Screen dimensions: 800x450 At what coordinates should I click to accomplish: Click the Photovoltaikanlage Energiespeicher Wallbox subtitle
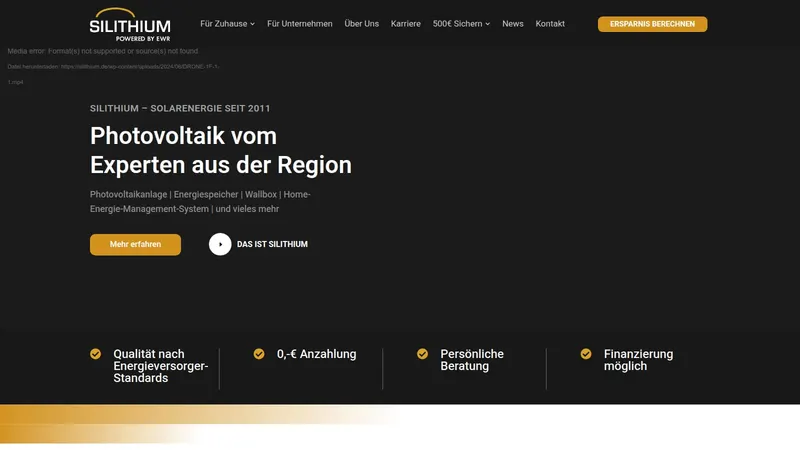[200, 202]
